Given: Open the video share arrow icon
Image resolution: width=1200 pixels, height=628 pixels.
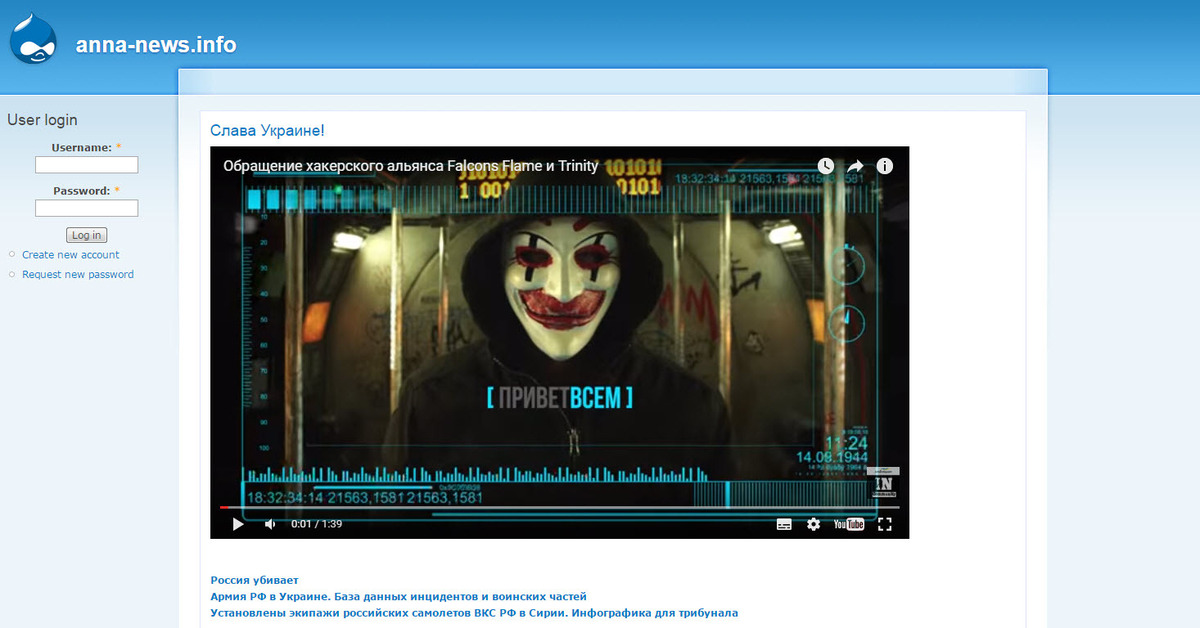Looking at the screenshot, I should pyautogui.click(x=856, y=166).
